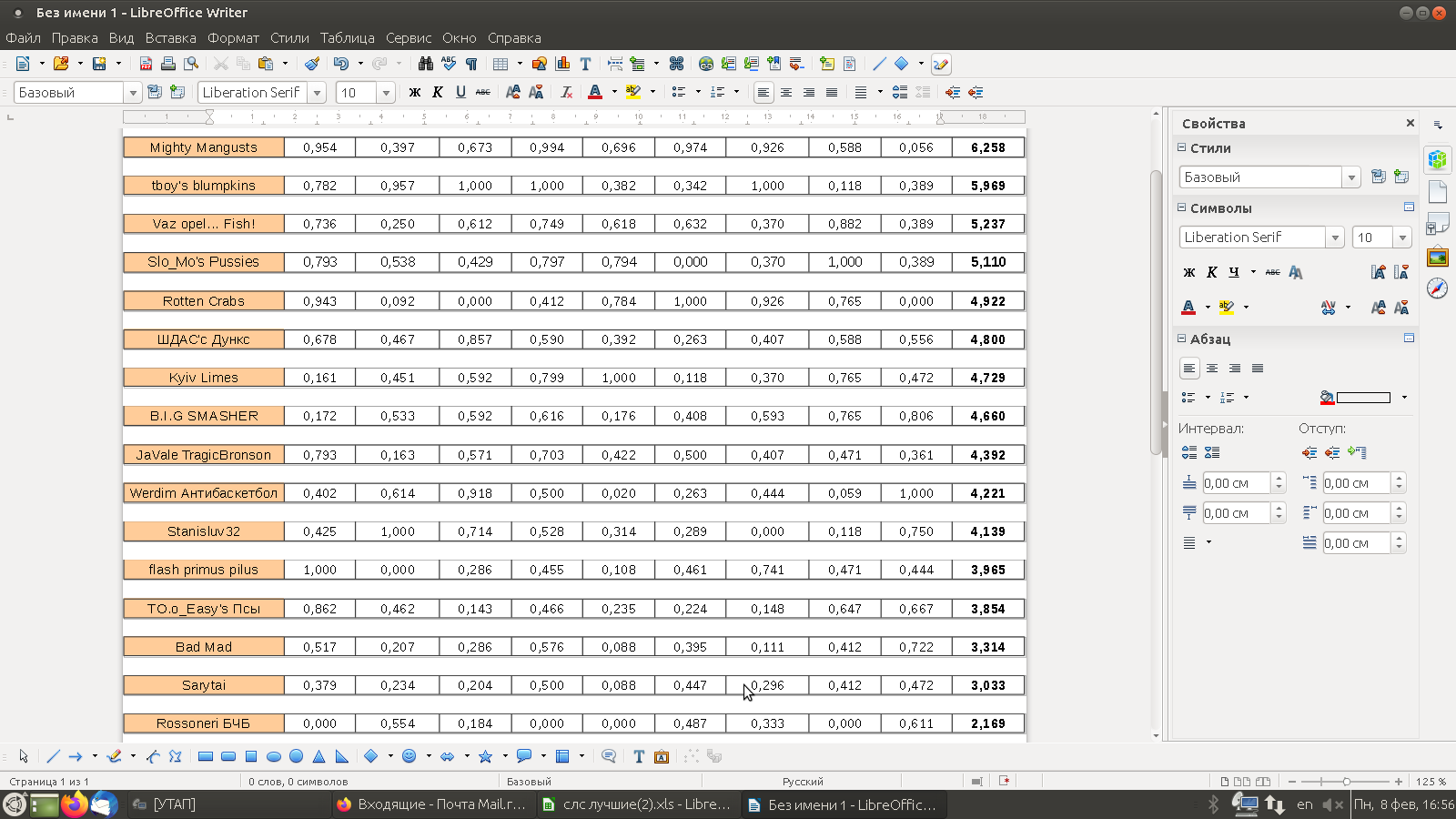Image resolution: width=1456 pixels, height=819 pixels.
Task: Toggle Show Draw Functions pencil icon
Action: (941, 64)
